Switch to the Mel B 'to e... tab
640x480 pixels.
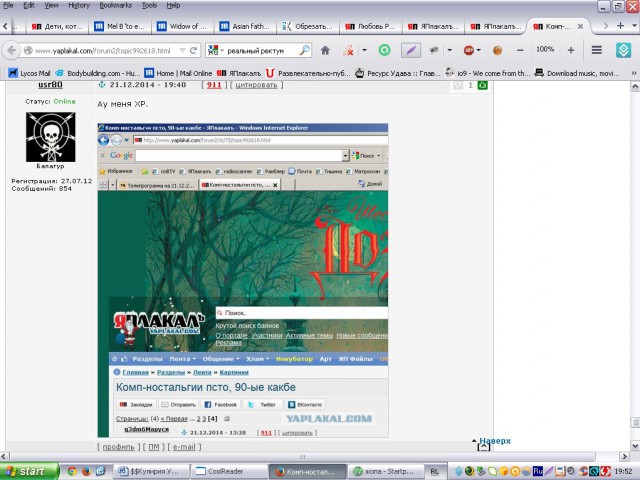click(120, 26)
